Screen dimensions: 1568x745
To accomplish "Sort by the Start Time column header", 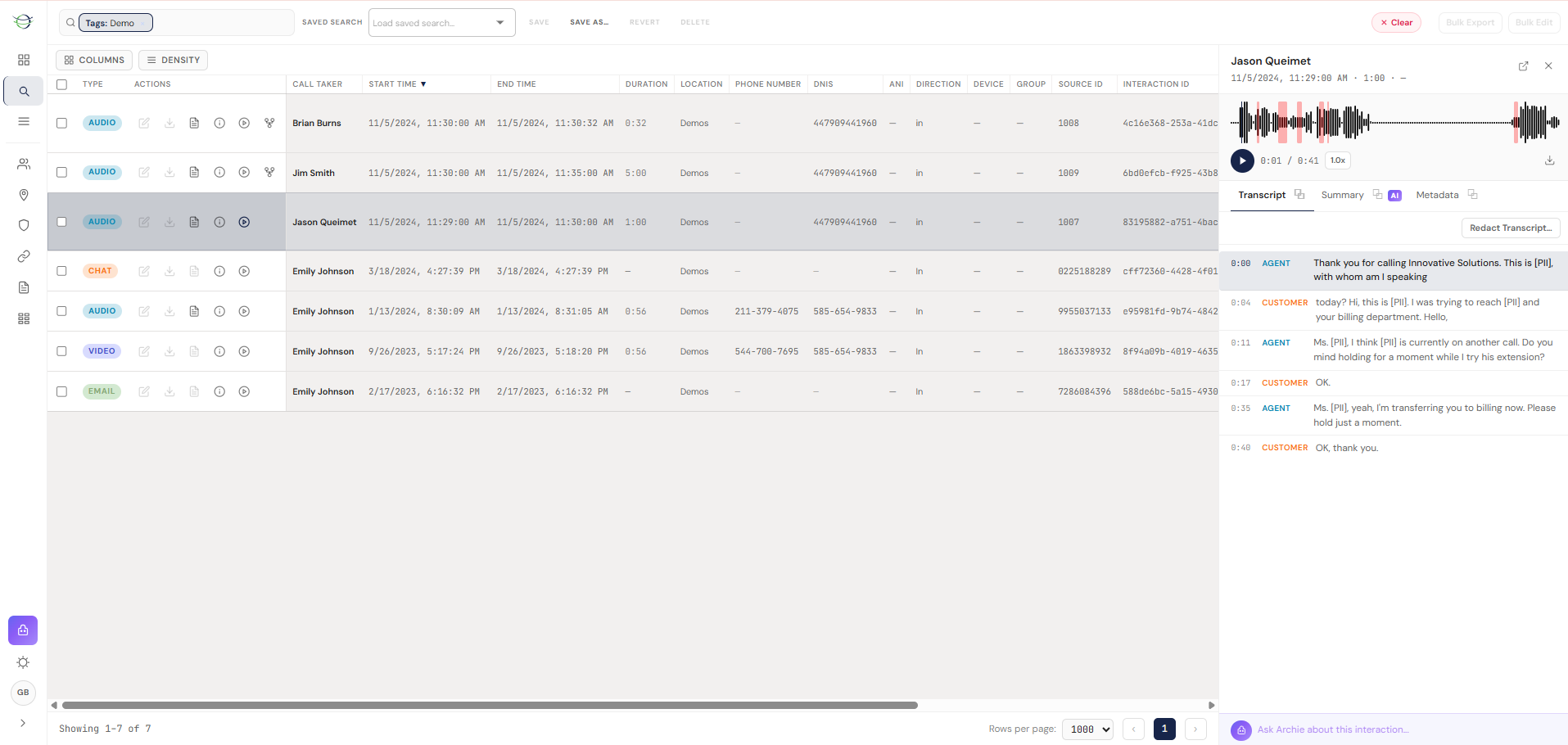I will (397, 84).
